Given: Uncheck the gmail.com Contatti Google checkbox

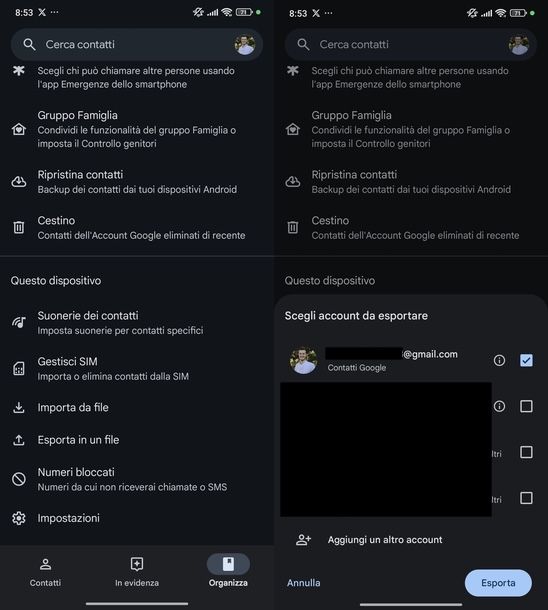Looking at the screenshot, I should pyautogui.click(x=526, y=360).
